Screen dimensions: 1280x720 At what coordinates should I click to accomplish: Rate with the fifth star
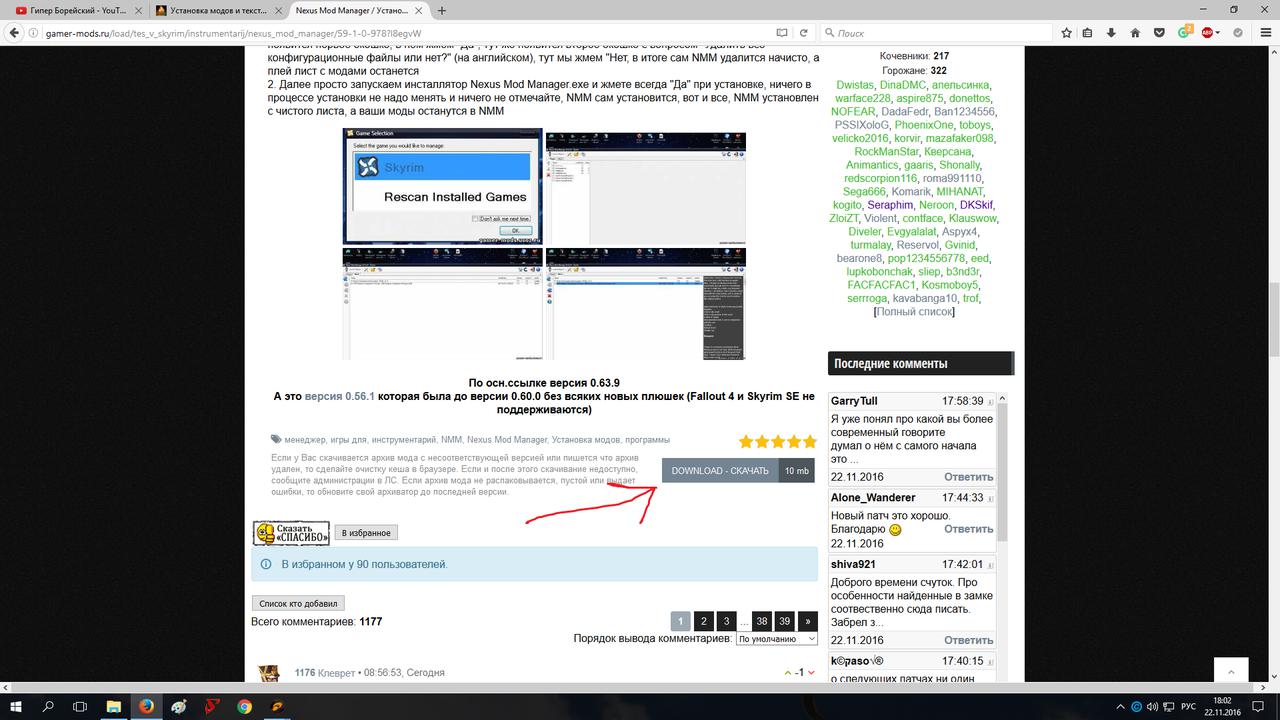pos(809,441)
